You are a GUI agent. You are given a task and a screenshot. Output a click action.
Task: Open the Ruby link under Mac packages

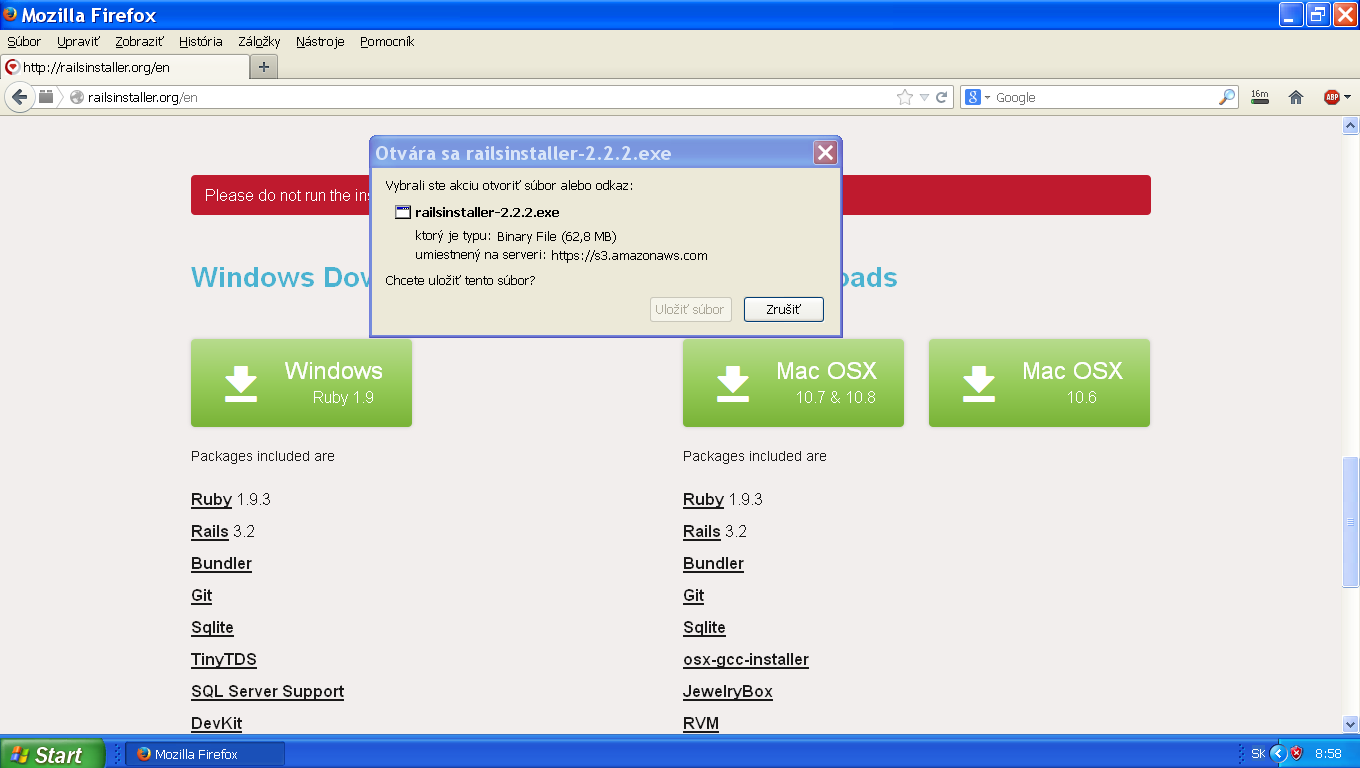tap(703, 499)
